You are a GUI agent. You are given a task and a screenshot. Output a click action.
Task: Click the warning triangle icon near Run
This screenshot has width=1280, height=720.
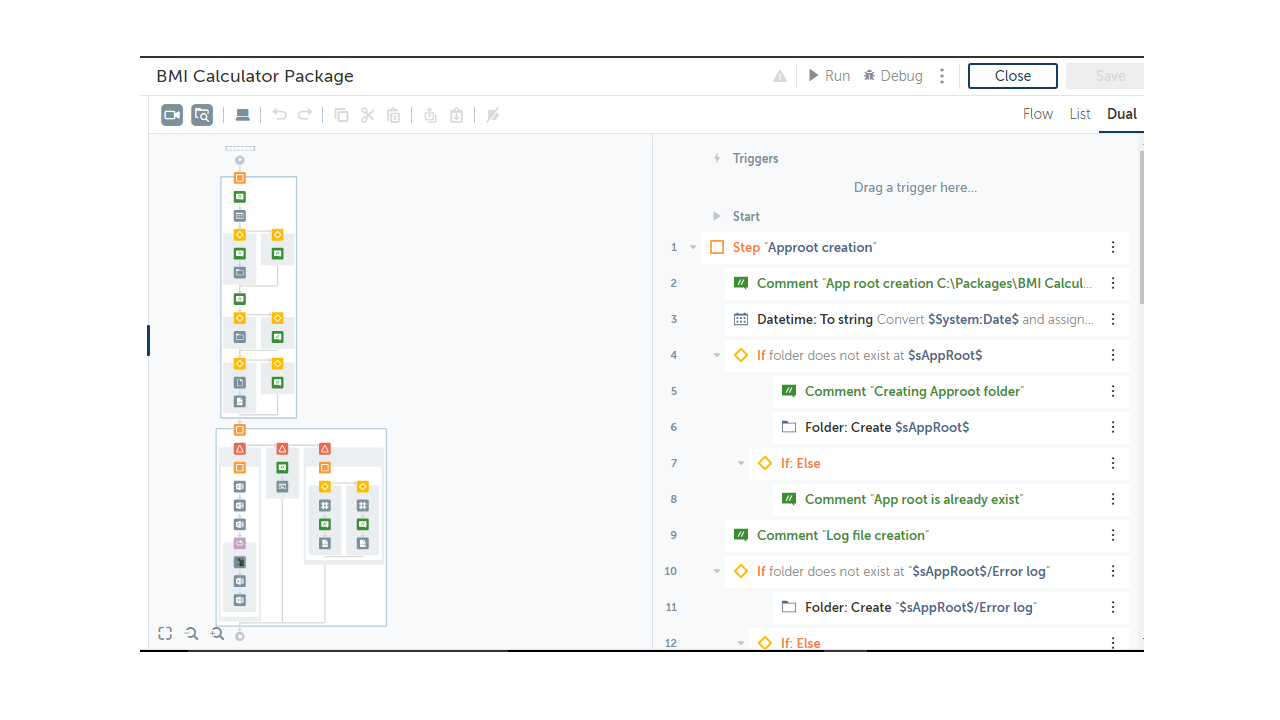[780, 76]
